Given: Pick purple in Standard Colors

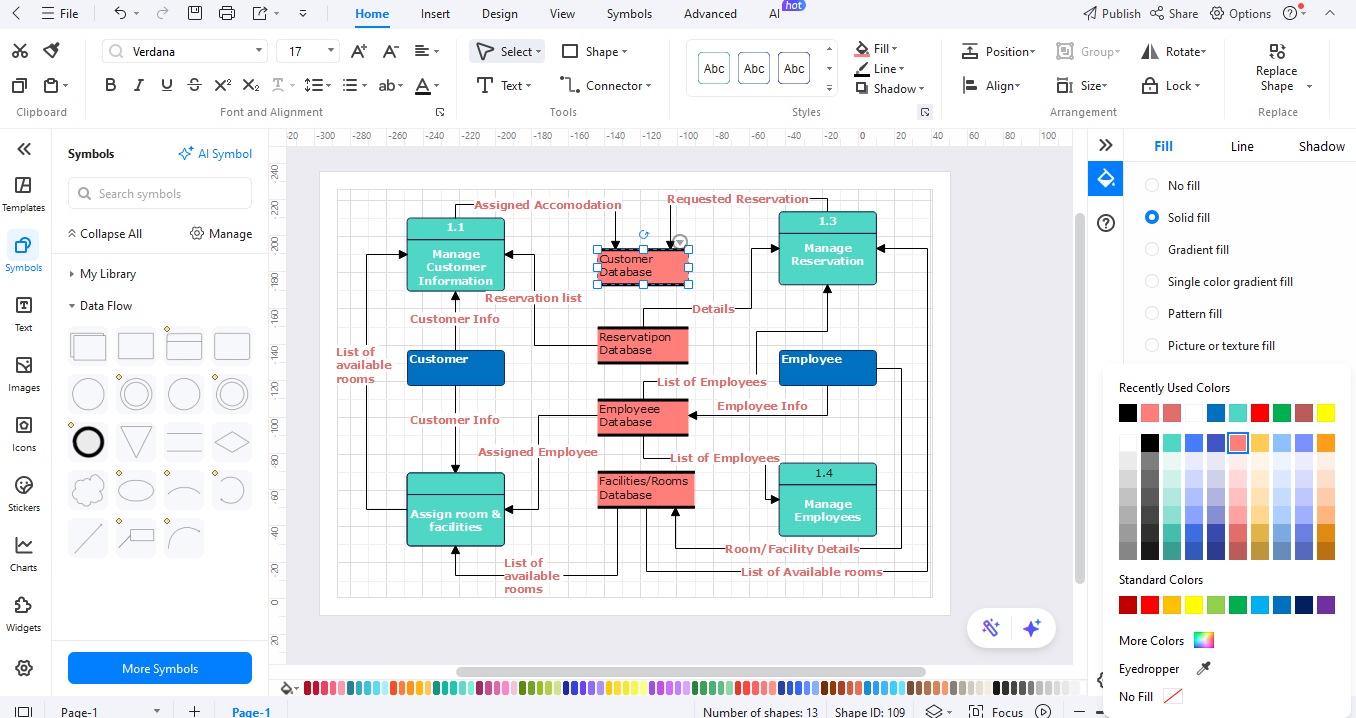Looking at the screenshot, I should [x=1326, y=605].
